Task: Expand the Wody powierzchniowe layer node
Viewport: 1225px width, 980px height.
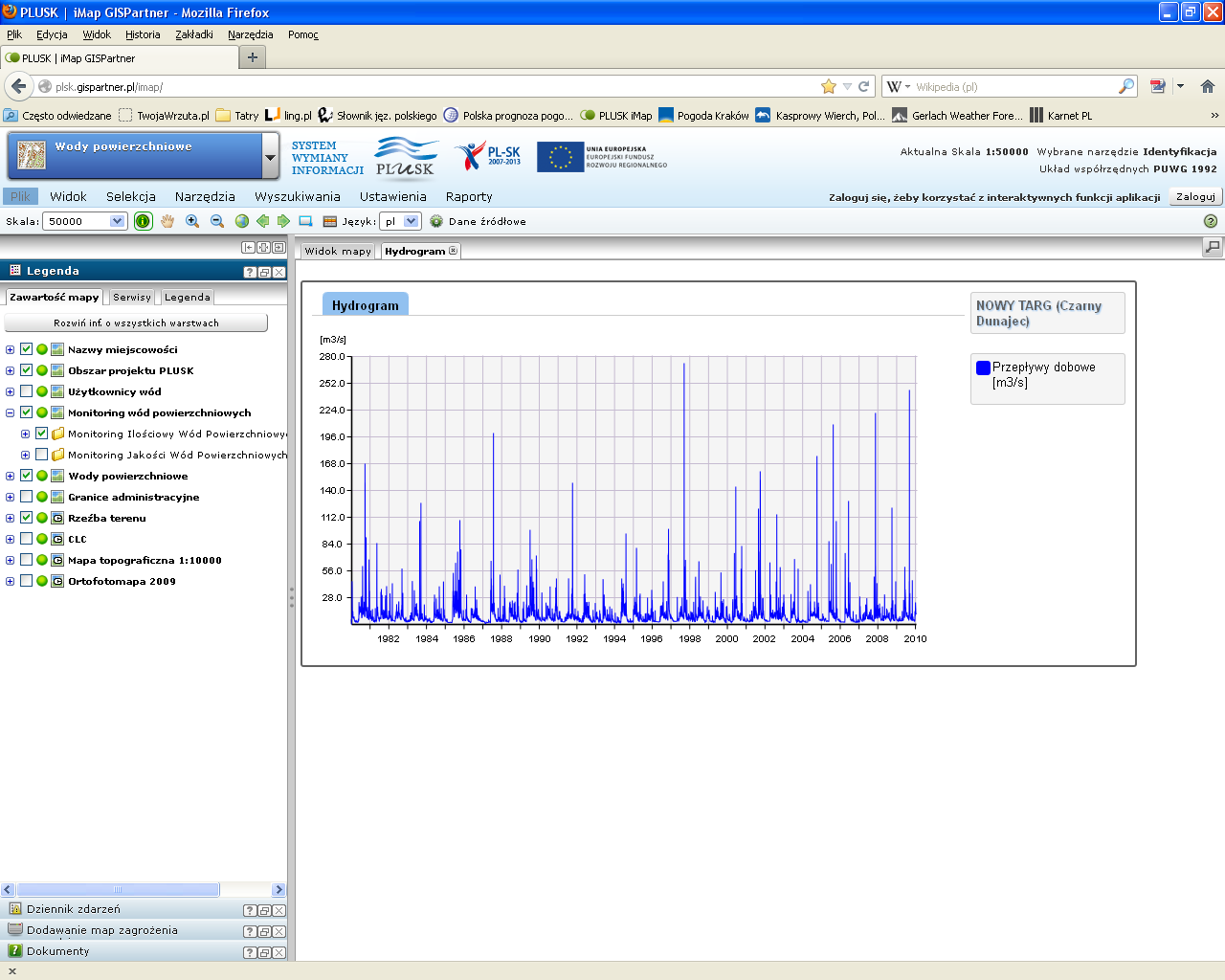Action: coord(10,476)
